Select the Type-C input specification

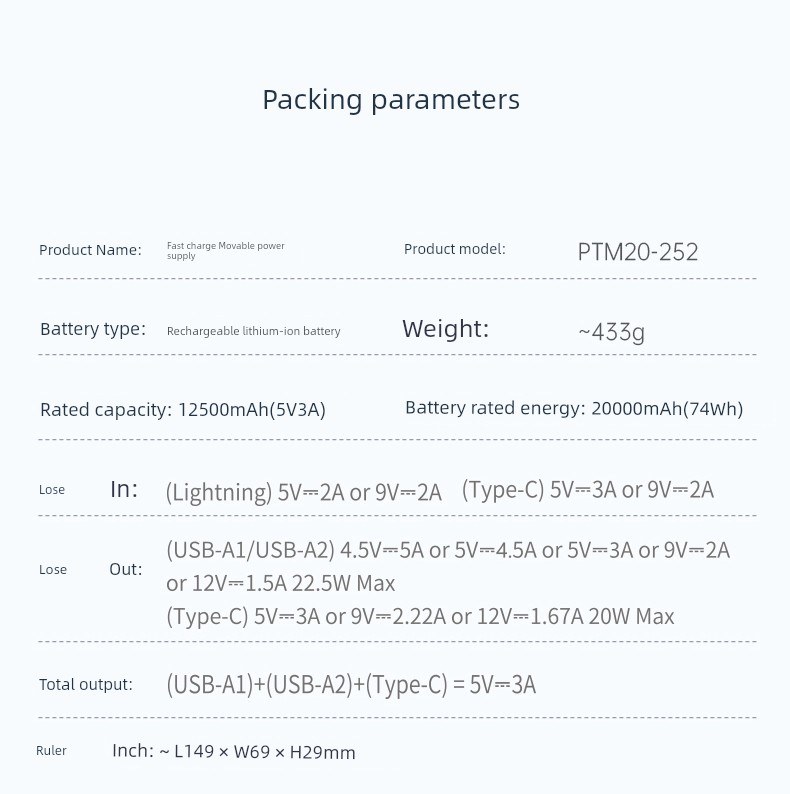(587, 490)
